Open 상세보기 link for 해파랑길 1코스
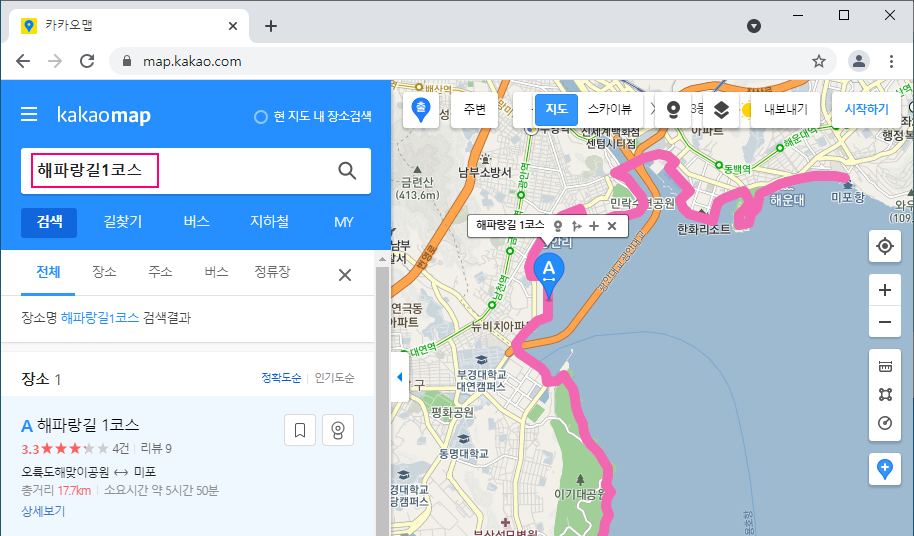Viewport: 914px width, 536px height. pyautogui.click(x=43, y=512)
